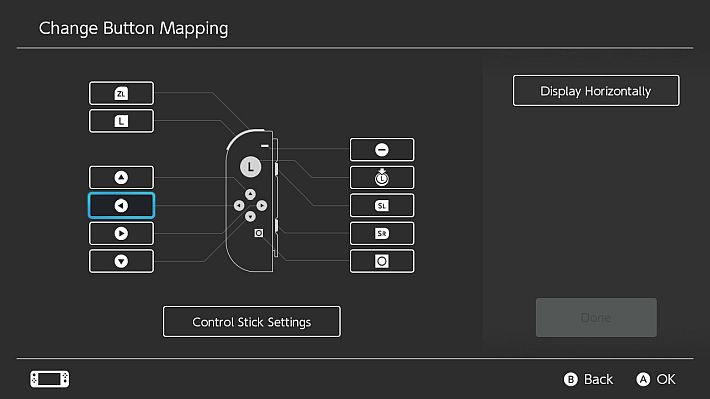Screen dimensions: 710x399
Task: Tap the B Back prompt
Action: coord(588,379)
